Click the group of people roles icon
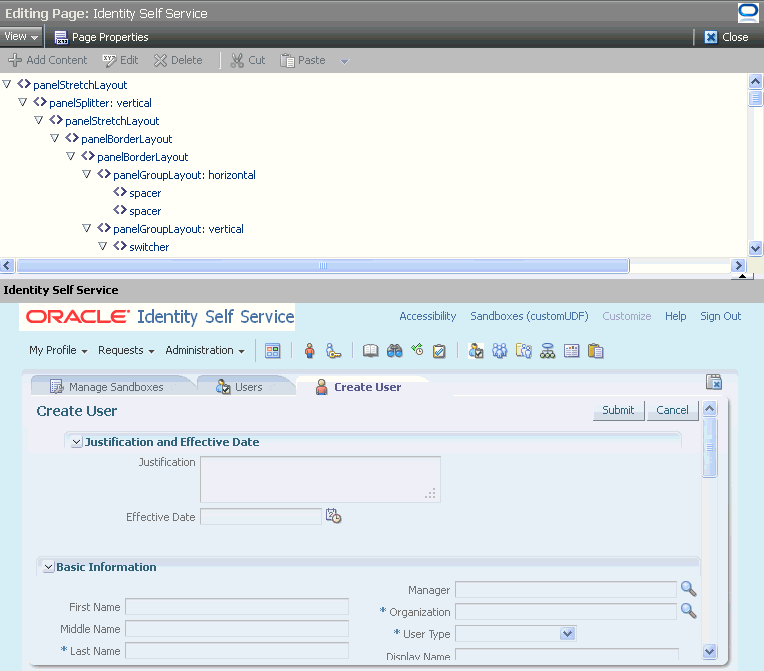 coord(499,351)
